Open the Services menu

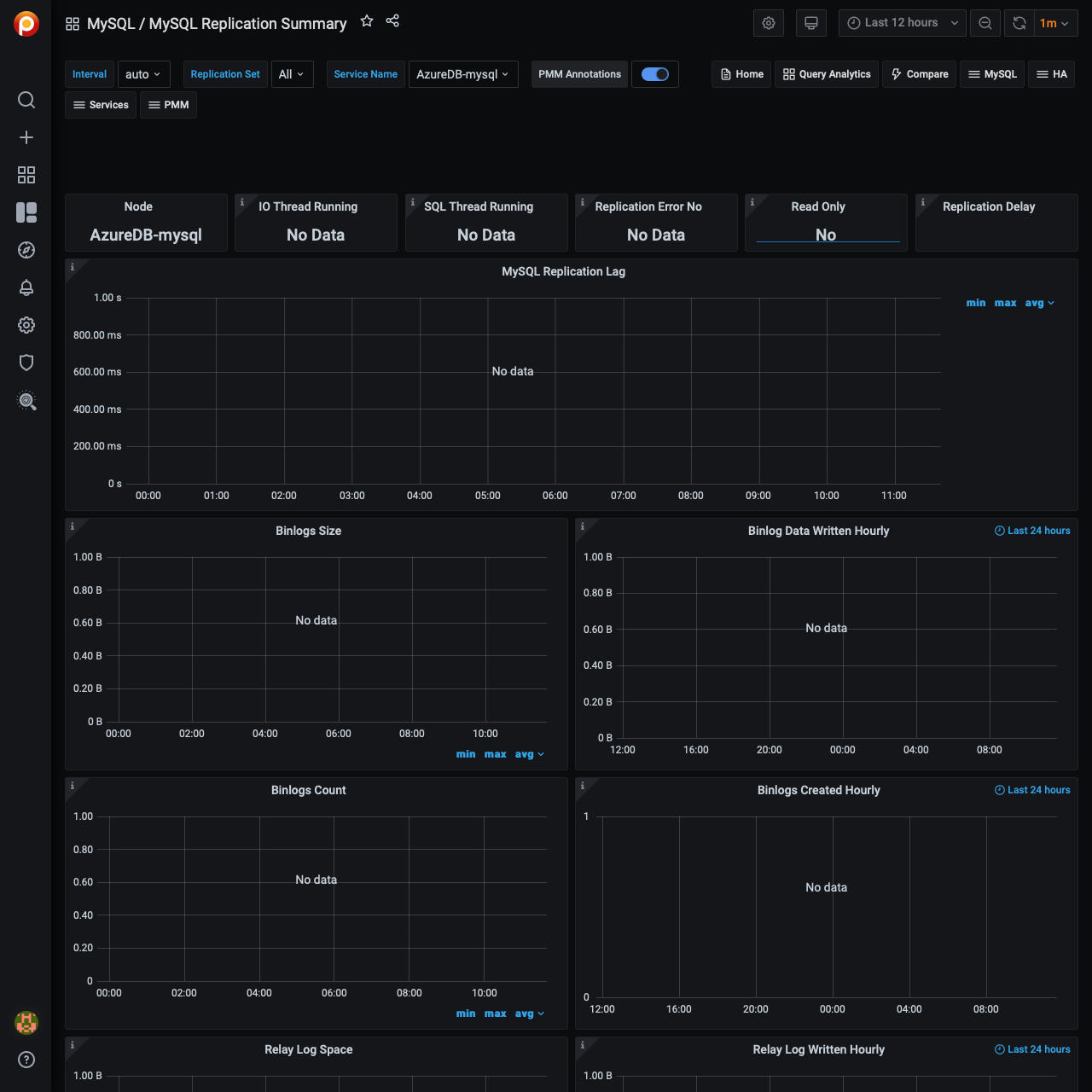101,105
